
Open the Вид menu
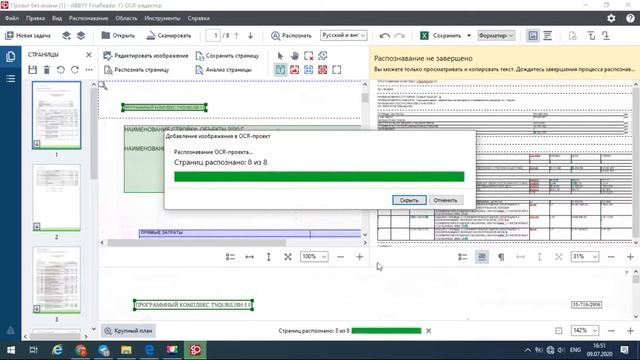[57, 18]
